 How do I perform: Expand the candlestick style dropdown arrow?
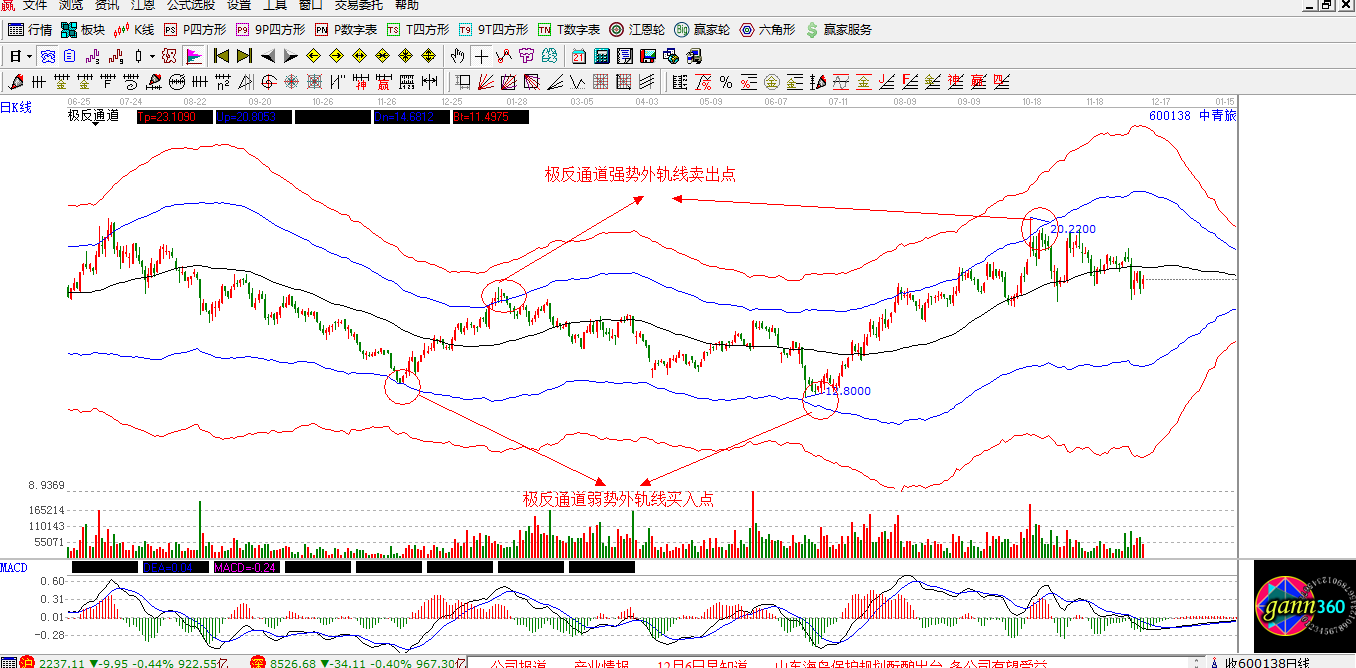pos(151,56)
